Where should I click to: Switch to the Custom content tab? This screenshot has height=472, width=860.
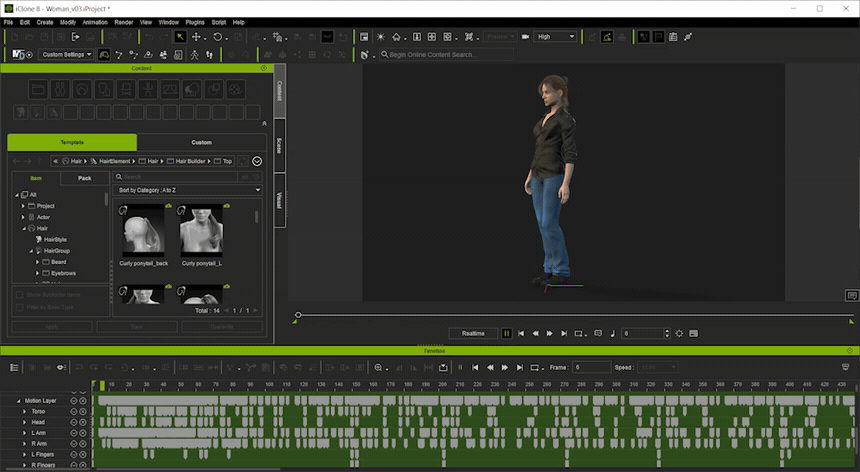coord(201,142)
